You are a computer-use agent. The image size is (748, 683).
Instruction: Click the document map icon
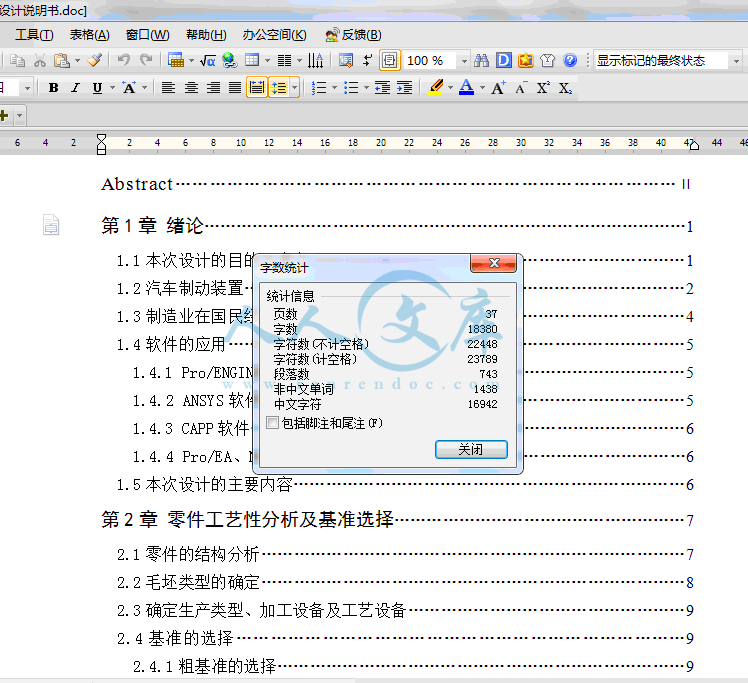coord(346,61)
